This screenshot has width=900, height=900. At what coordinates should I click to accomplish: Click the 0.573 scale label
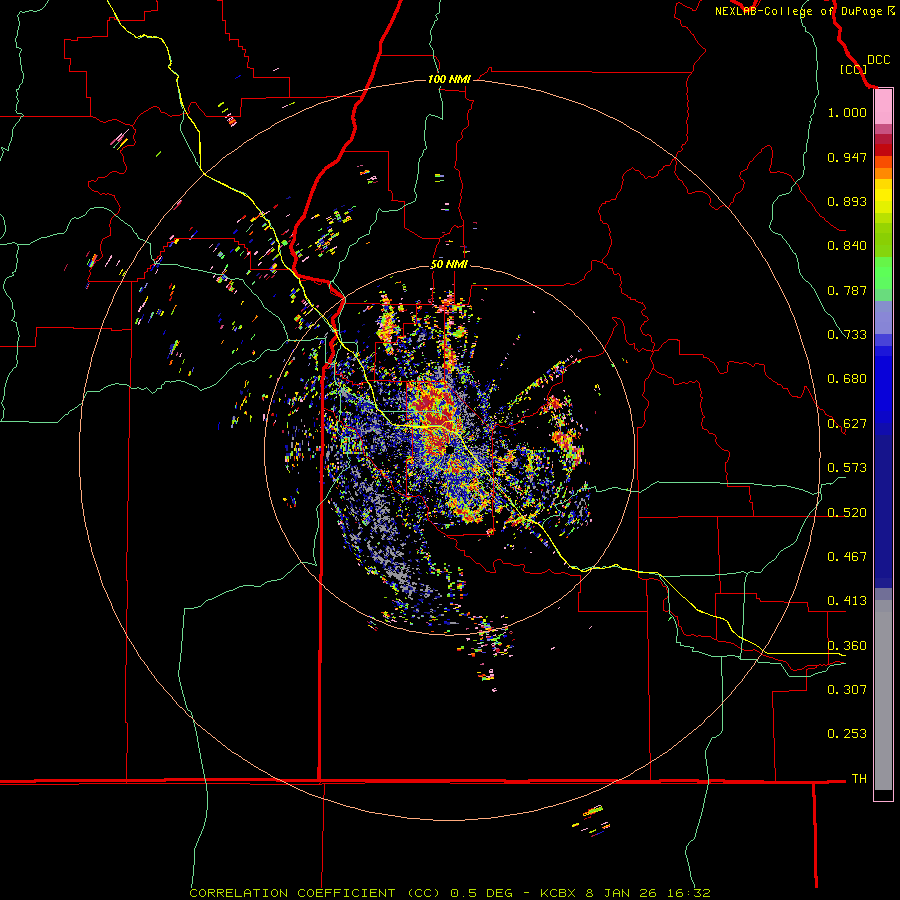coord(847,468)
